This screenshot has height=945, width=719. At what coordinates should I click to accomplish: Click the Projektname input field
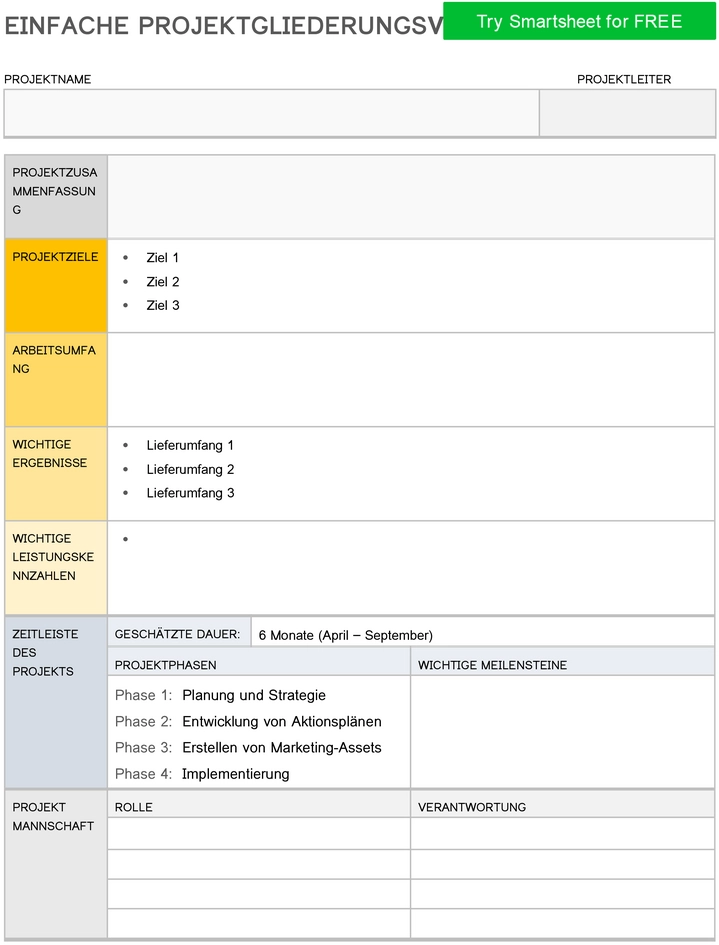272,113
